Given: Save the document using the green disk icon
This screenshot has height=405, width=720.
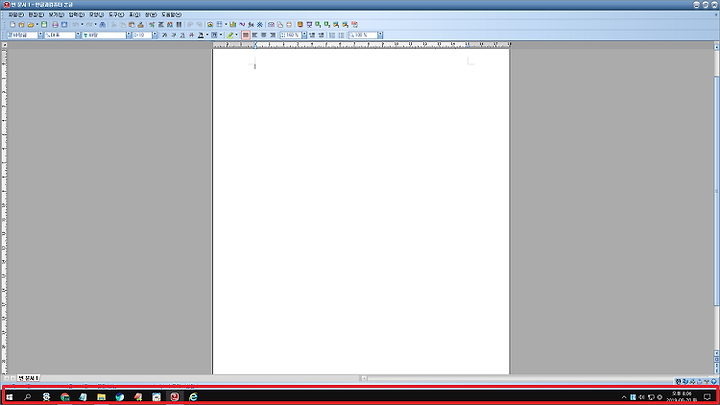Looking at the screenshot, I should pos(44,25).
